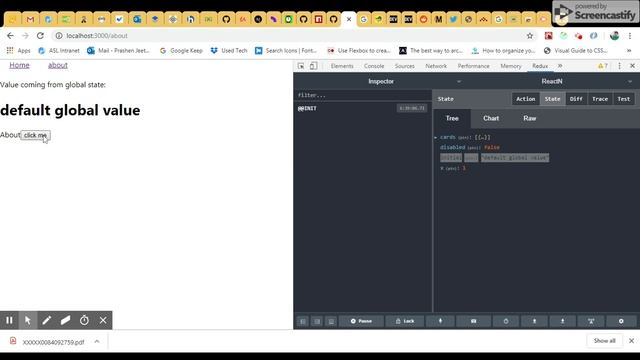
Task: Dock Redux monitor to bottom layout
Action: (x=331, y=322)
